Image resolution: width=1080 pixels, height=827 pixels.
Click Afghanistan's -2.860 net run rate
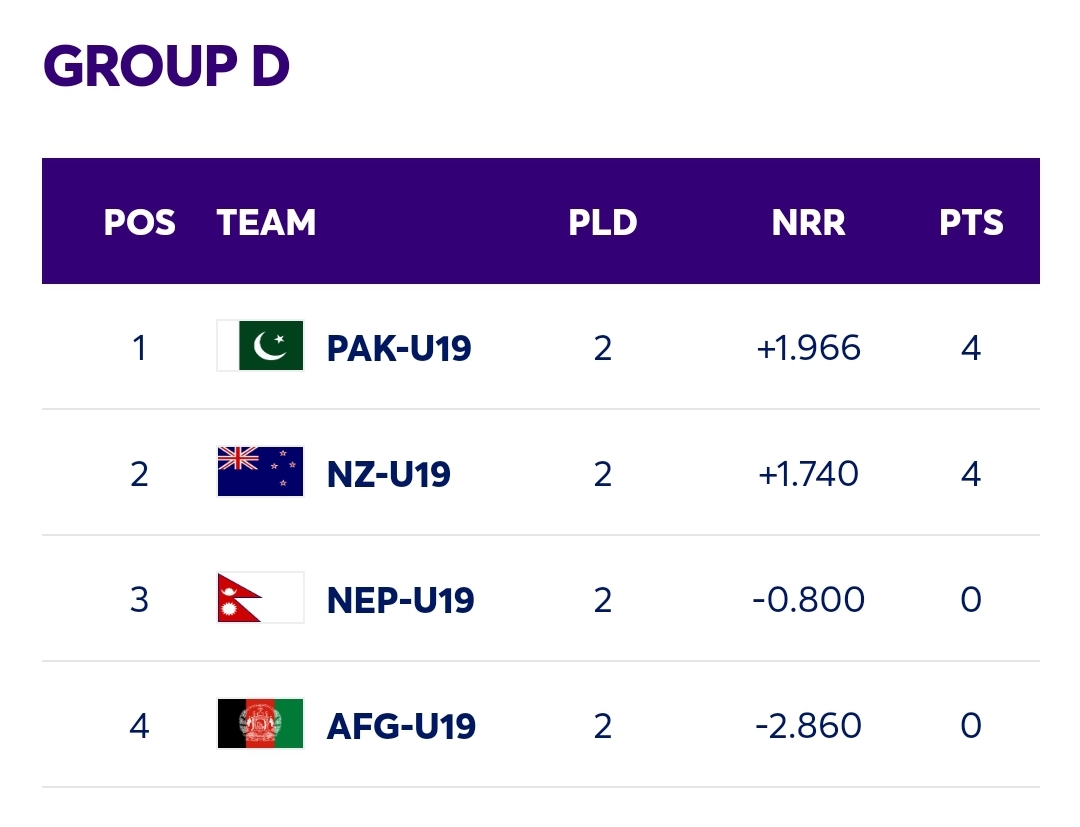[x=808, y=726]
